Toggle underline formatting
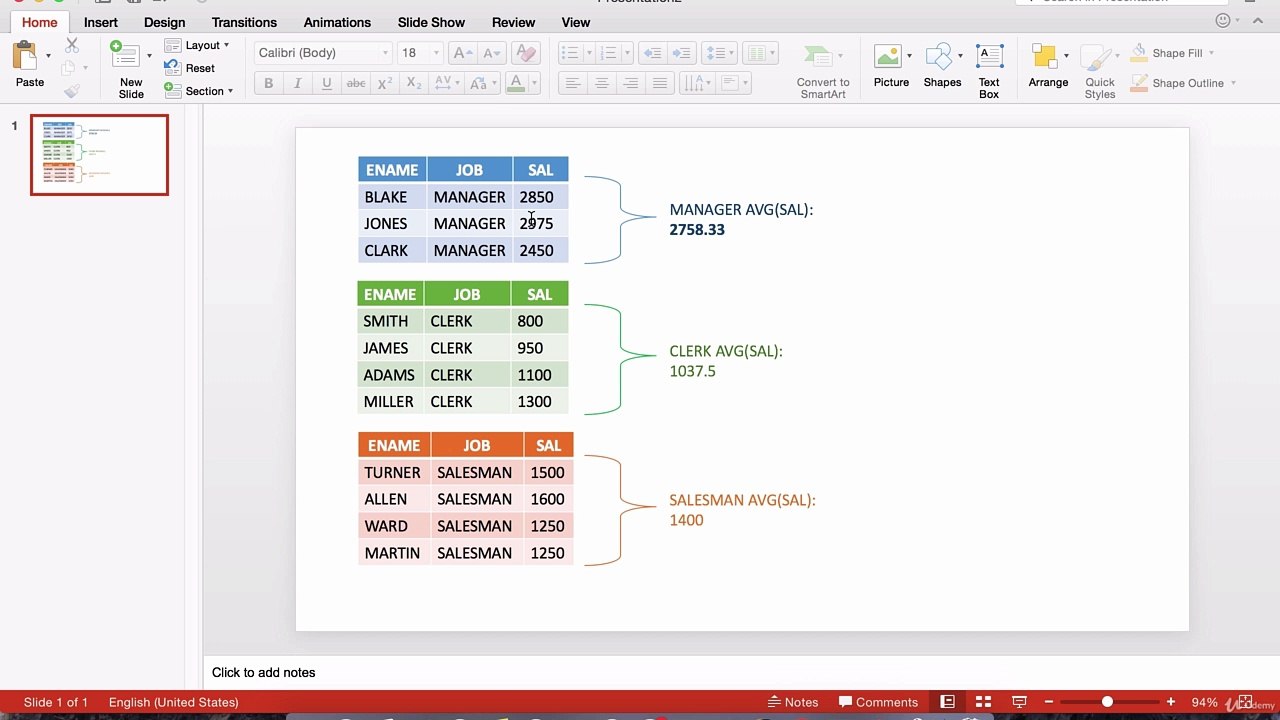 click(326, 84)
